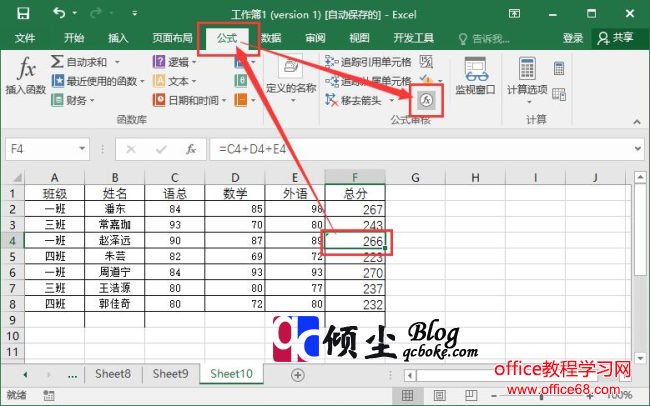
Task: Click cell containing 郭佳奇
Action: coord(115,304)
